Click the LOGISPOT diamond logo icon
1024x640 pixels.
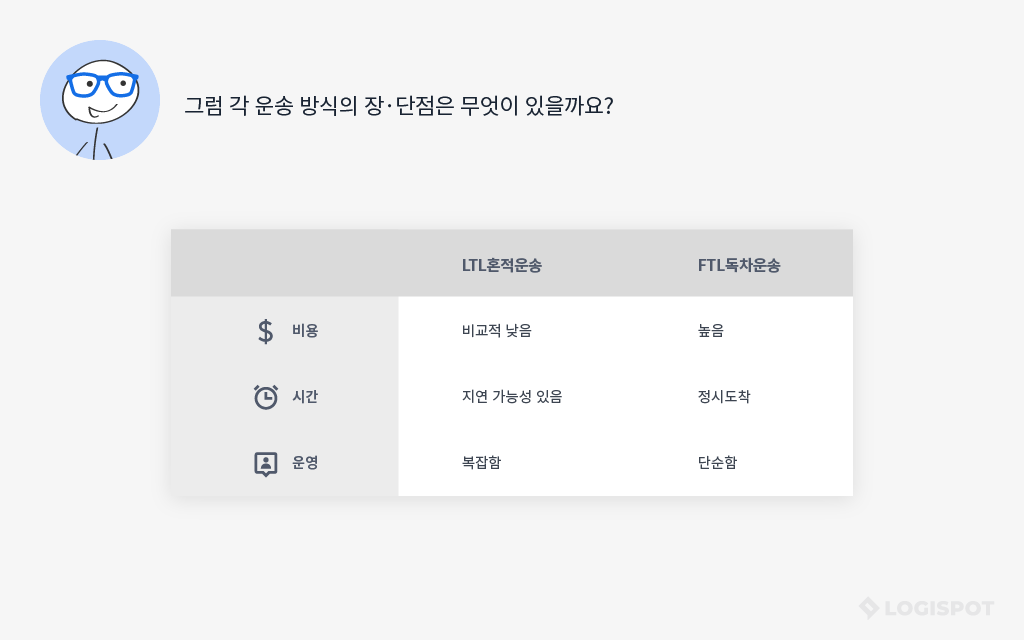coord(869,607)
